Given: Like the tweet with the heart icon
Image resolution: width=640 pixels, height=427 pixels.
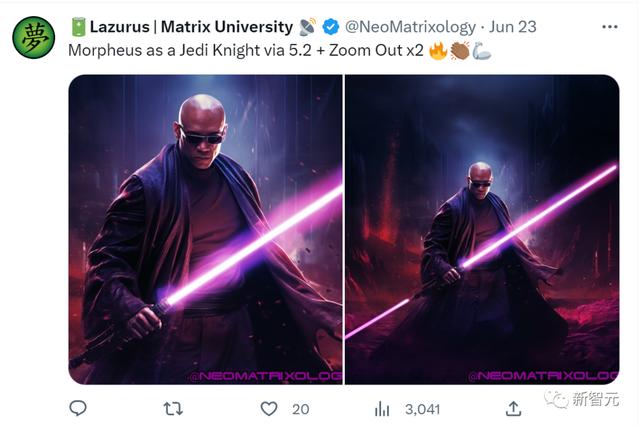Looking at the screenshot, I should (x=268, y=408).
